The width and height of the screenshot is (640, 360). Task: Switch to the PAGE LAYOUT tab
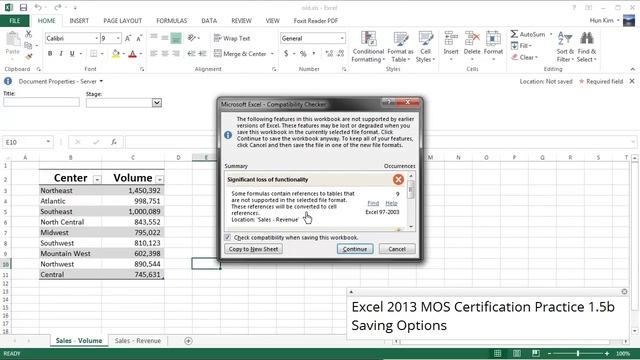pos(122,20)
